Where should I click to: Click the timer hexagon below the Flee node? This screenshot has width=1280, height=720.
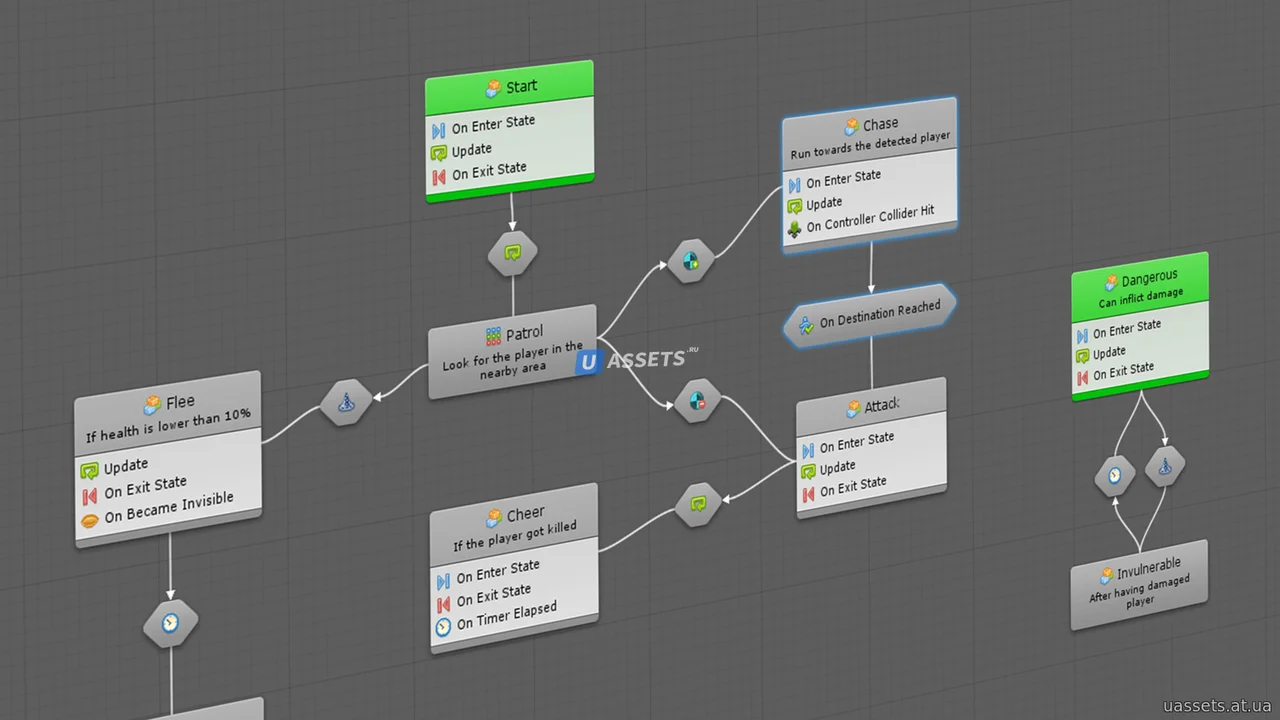(x=171, y=623)
